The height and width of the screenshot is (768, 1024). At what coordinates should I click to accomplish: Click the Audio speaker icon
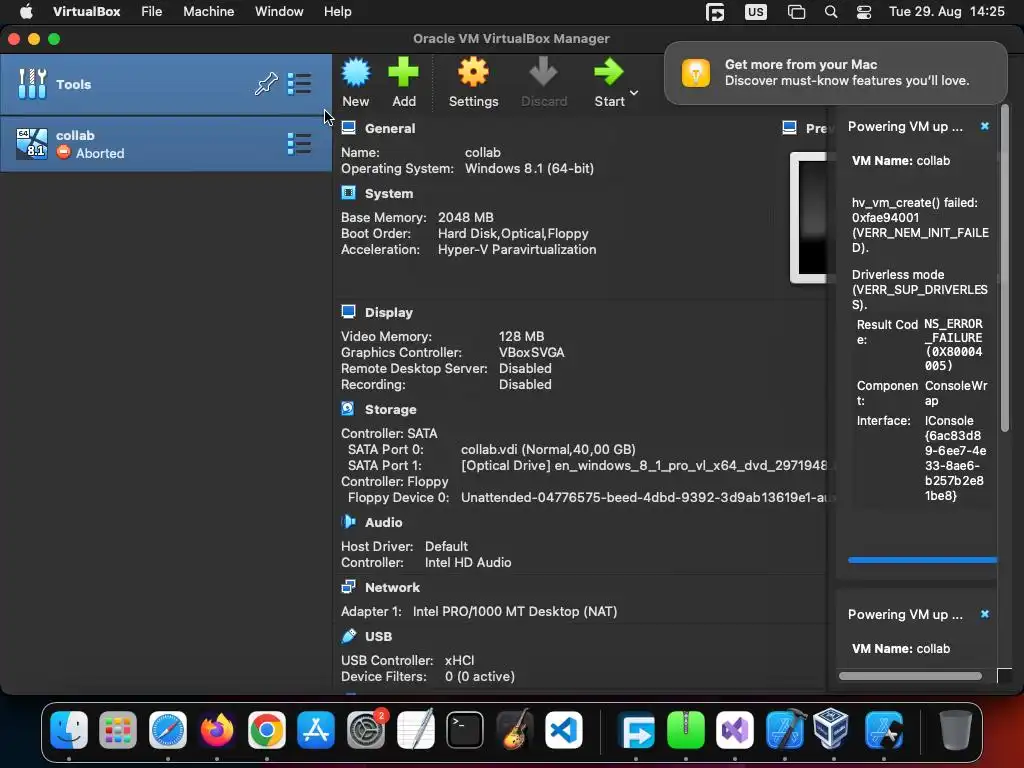coord(349,521)
